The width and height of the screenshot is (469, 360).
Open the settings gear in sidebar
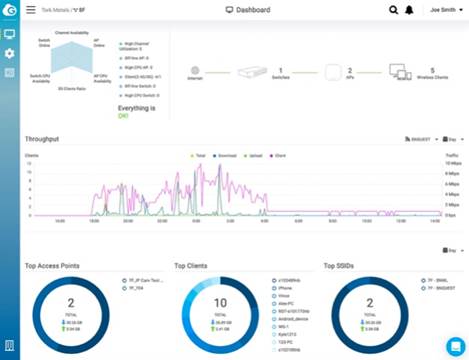coord(10,53)
